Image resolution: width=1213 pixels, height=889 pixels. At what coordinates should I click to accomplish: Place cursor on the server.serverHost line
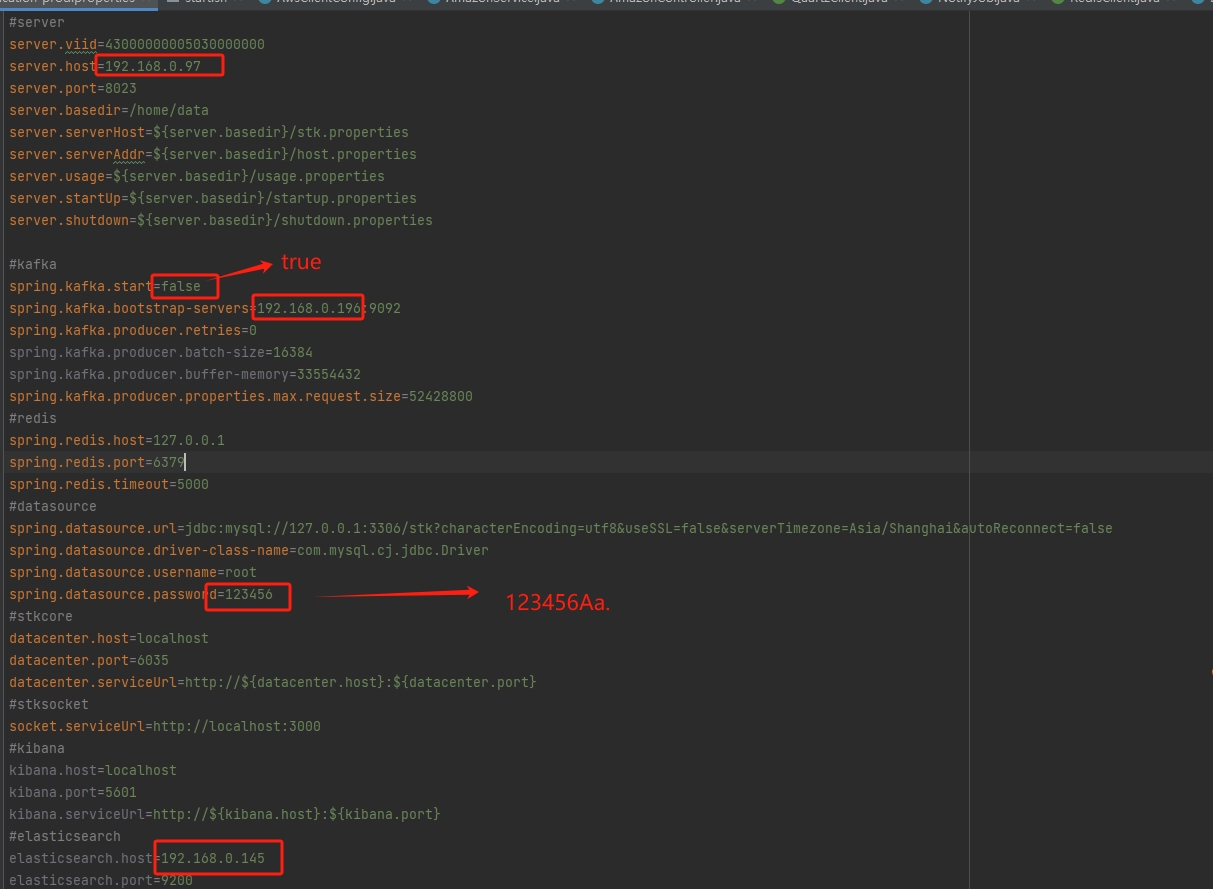[x=209, y=132]
